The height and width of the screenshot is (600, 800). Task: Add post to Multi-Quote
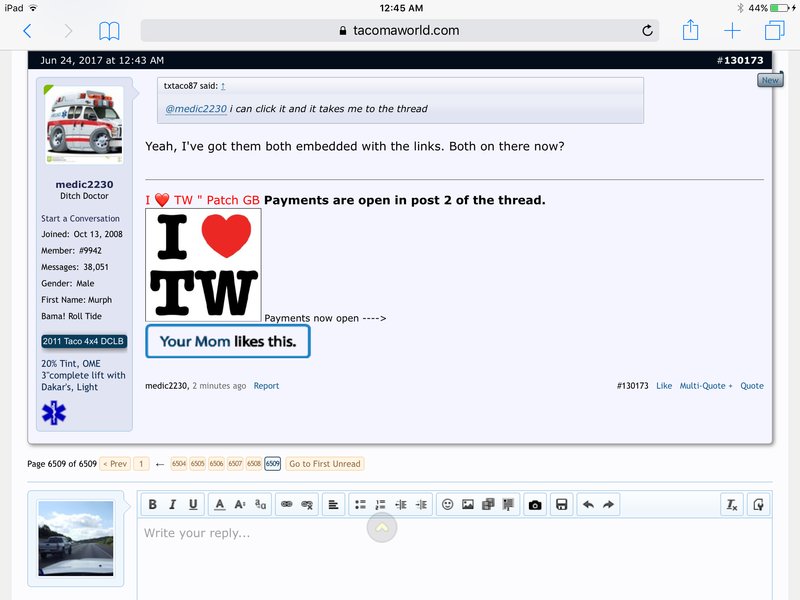(706, 386)
